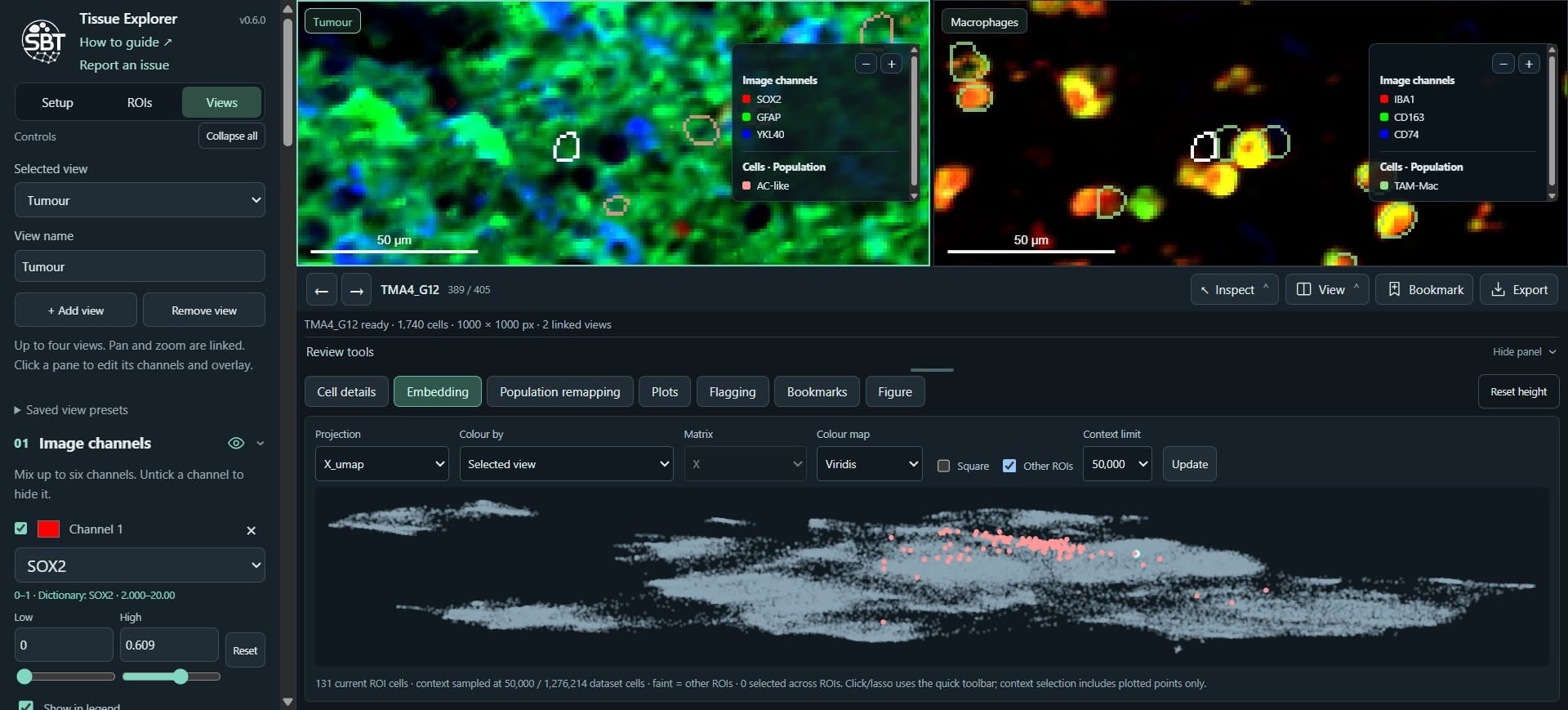Click the red Channel 1 colour swatch
1568x710 pixels.
click(49, 529)
